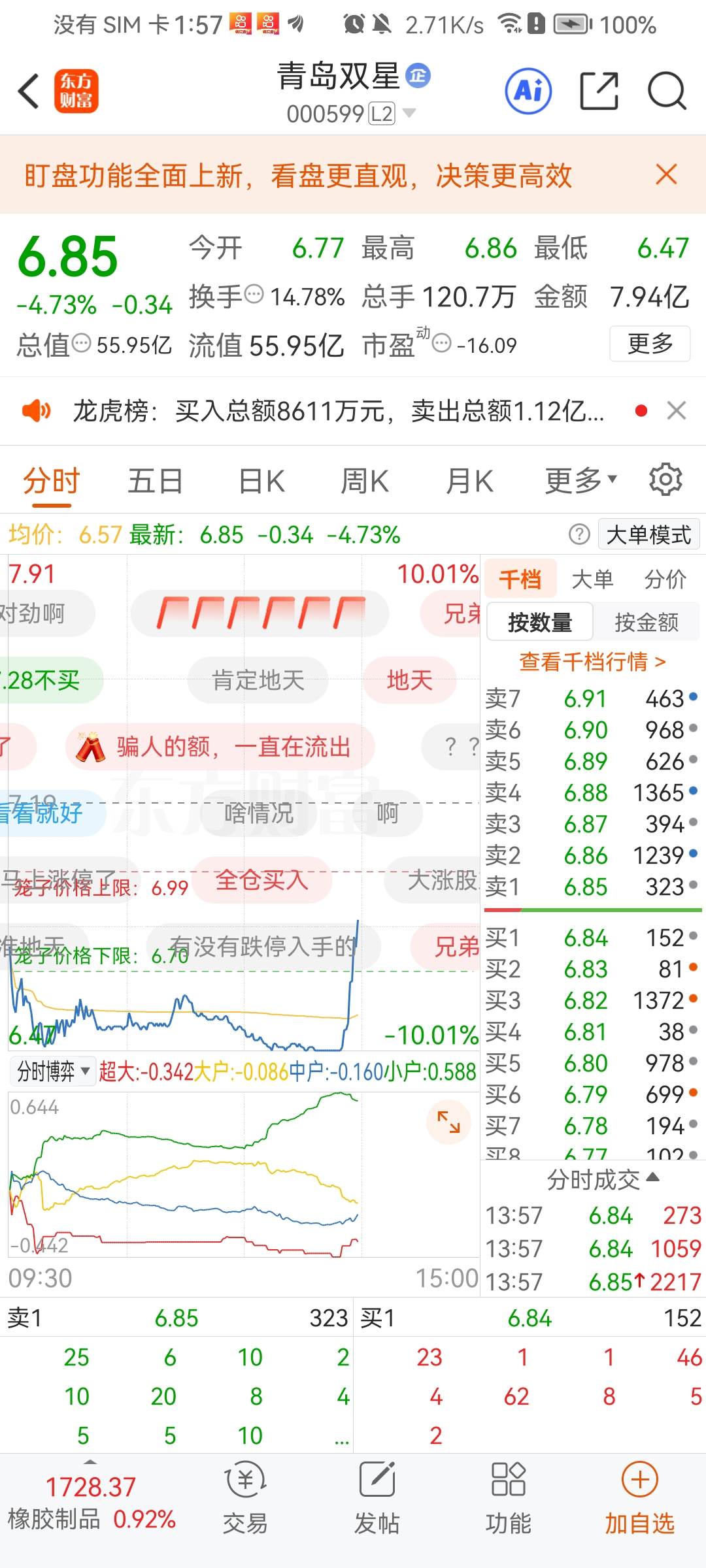Select the 分价 tab
Viewport: 706px width, 1568px height.
click(665, 579)
